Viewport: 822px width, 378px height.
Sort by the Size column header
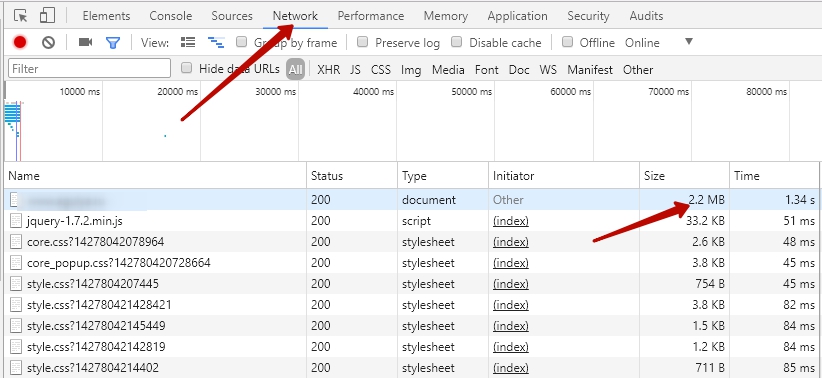coord(685,176)
